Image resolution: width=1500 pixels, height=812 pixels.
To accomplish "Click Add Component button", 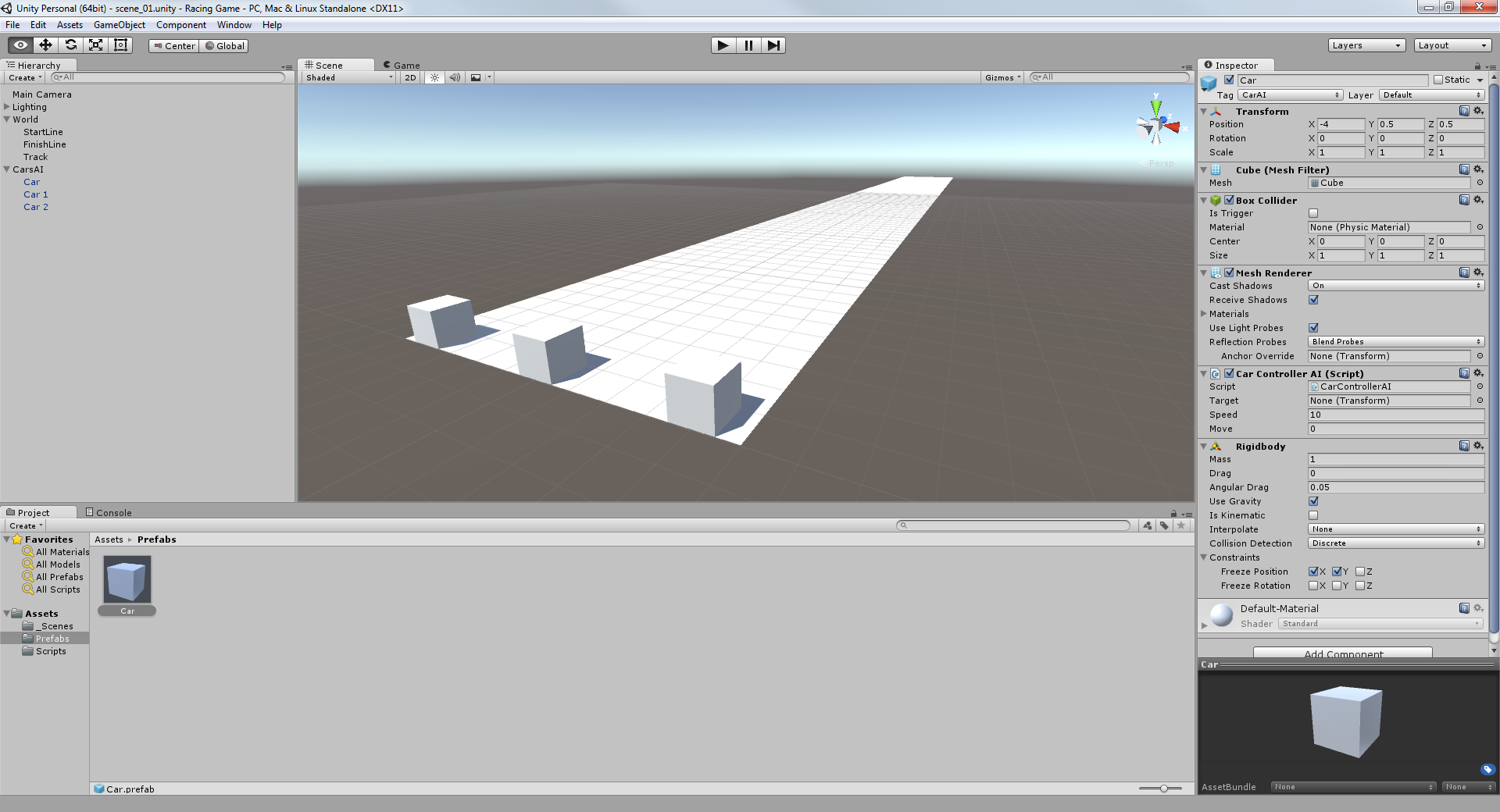I will 1343,654.
